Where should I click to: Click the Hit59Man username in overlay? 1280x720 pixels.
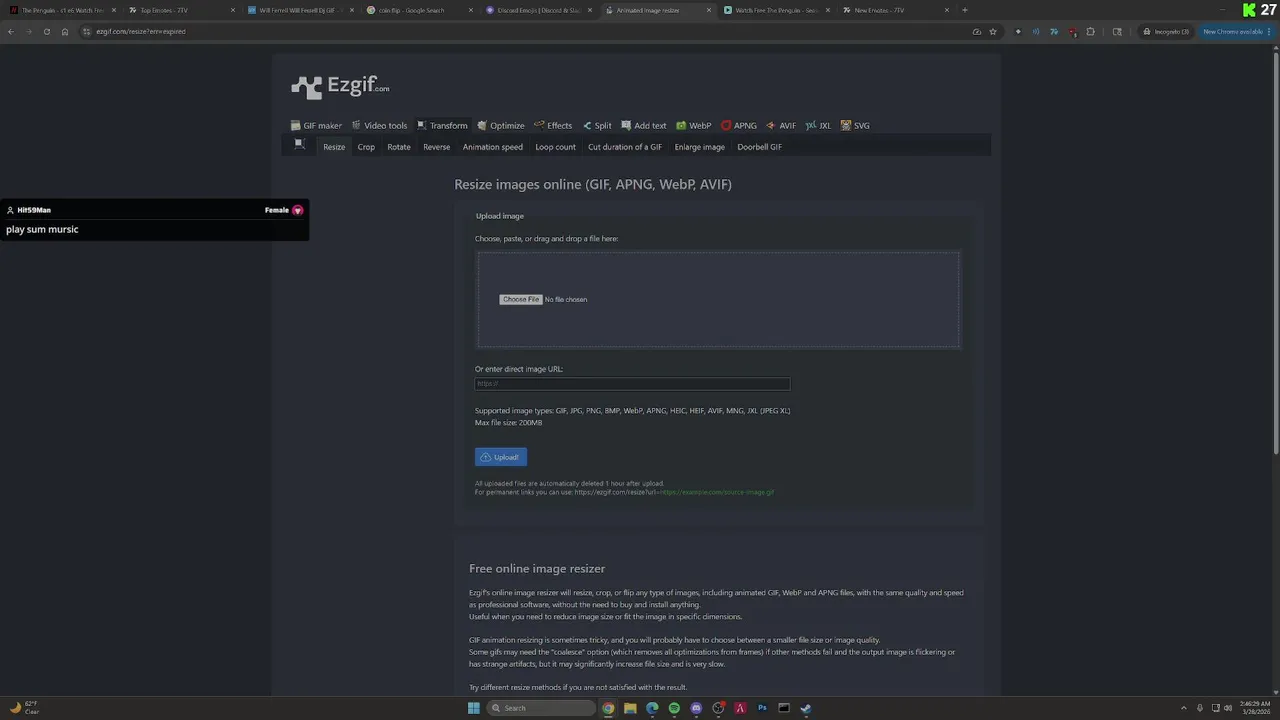coord(33,210)
